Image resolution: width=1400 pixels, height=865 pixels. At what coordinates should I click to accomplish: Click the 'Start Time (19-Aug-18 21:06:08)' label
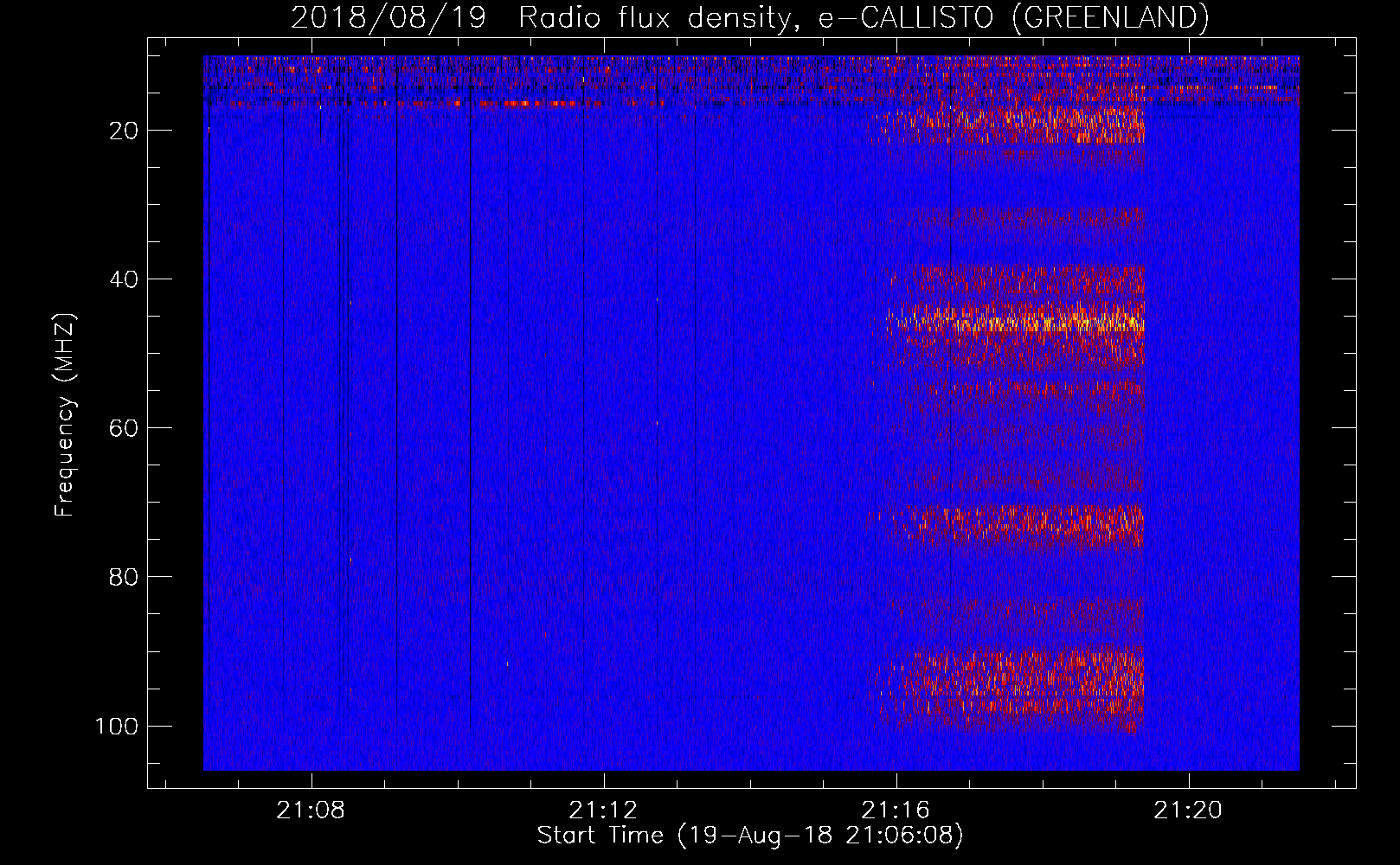(x=750, y=836)
